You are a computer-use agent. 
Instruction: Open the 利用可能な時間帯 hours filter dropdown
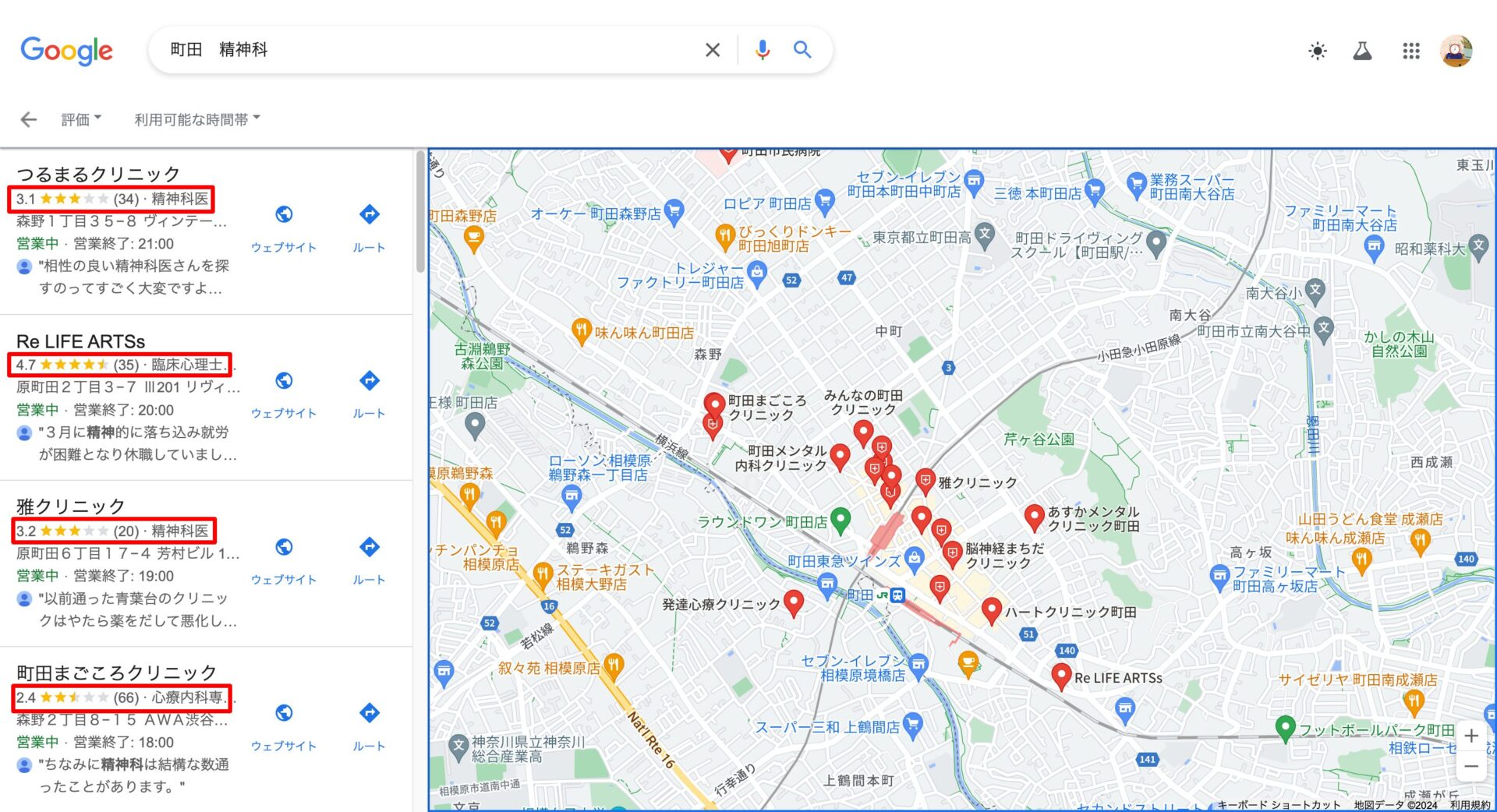pyautogui.click(x=197, y=119)
